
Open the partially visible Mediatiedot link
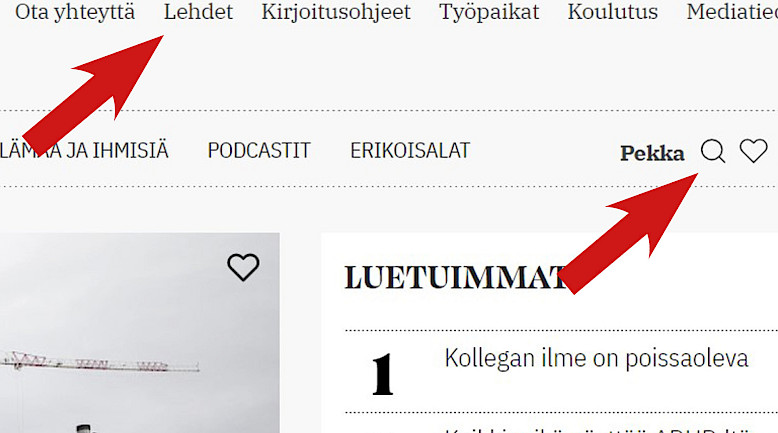coord(732,12)
